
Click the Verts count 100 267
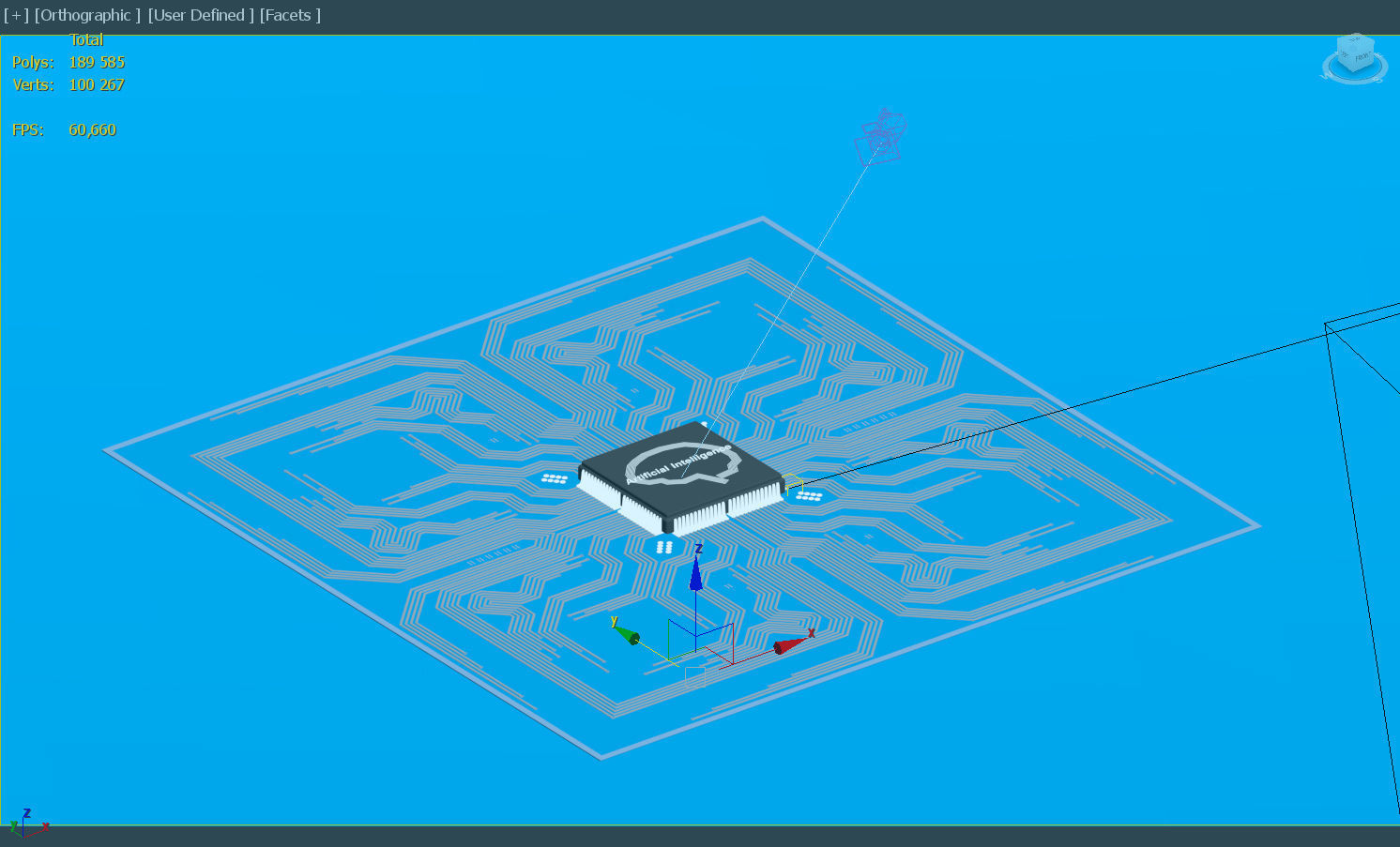pos(97,84)
